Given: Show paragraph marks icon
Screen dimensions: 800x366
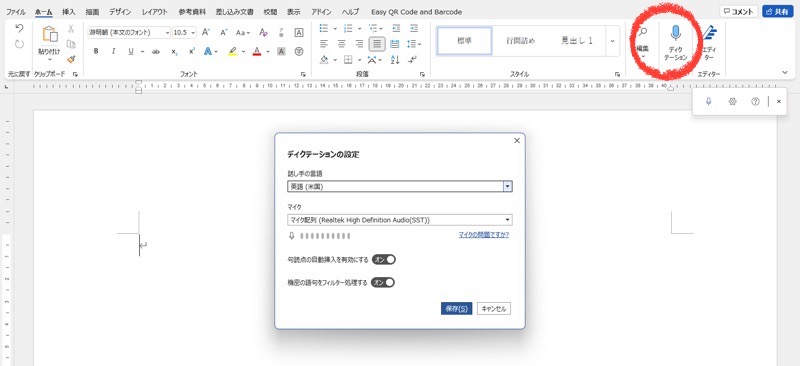Looking at the screenshot, I should coord(413,60).
